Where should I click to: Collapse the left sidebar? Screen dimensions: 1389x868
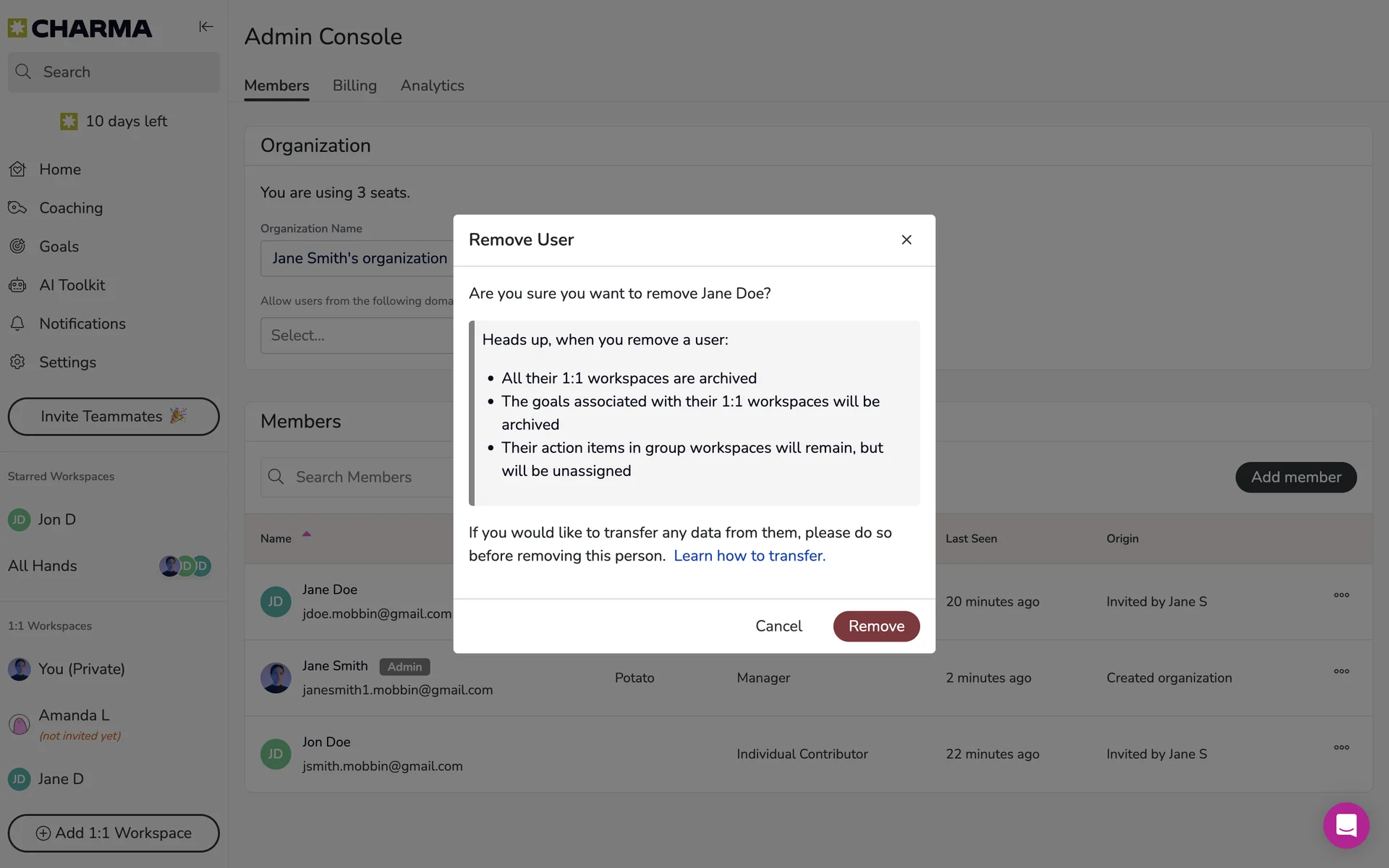click(205, 27)
